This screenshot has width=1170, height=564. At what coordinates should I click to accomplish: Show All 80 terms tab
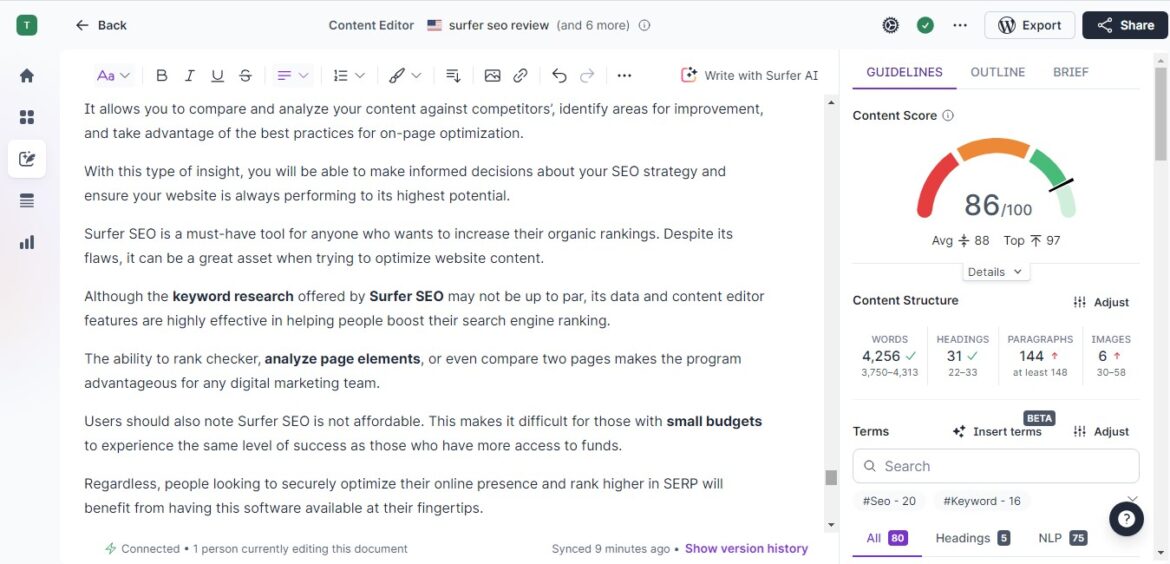tap(886, 538)
